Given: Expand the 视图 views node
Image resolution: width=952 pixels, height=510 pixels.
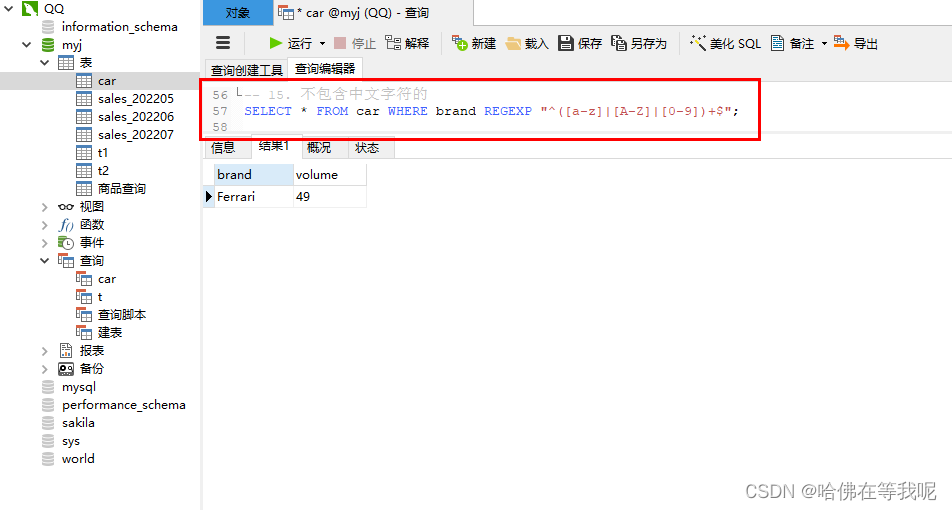Looking at the screenshot, I should tap(44, 207).
